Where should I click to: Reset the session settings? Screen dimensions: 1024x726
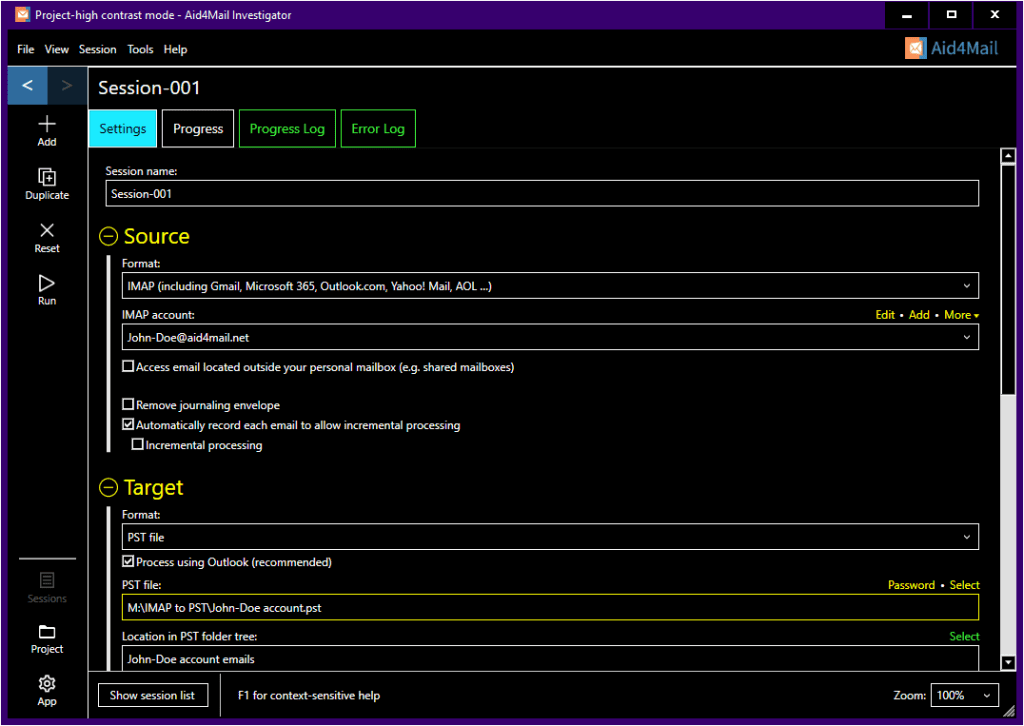click(47, 237)
